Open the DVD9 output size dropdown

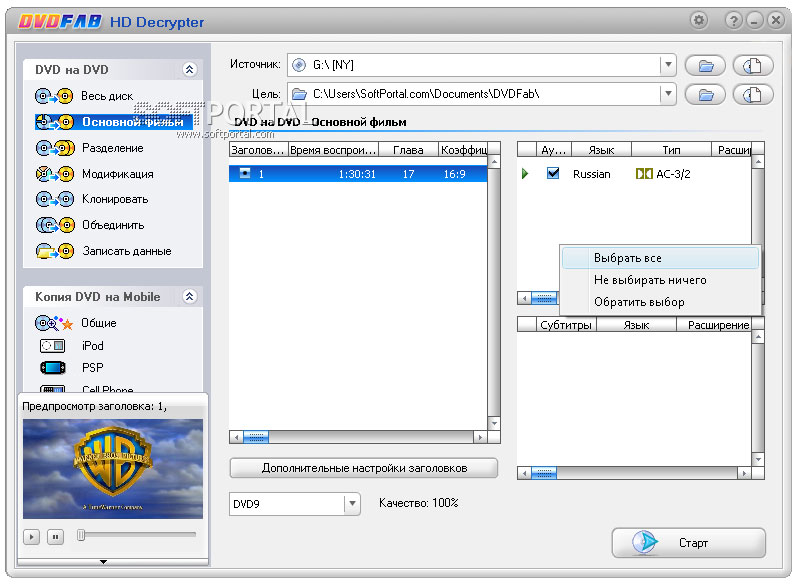(352, 504)
